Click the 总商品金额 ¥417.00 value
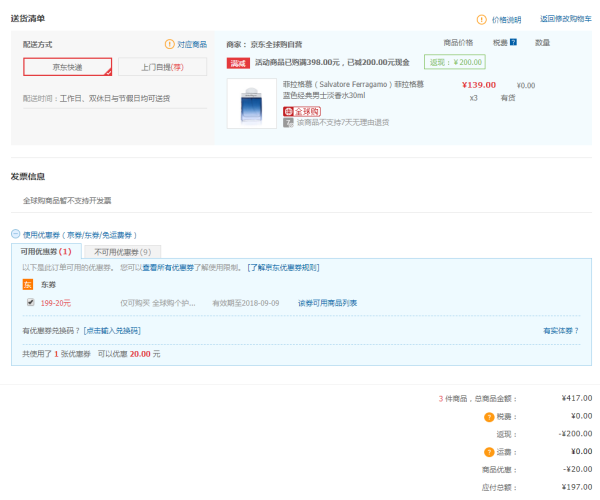 pyautogui.click(x=577, y=398)
